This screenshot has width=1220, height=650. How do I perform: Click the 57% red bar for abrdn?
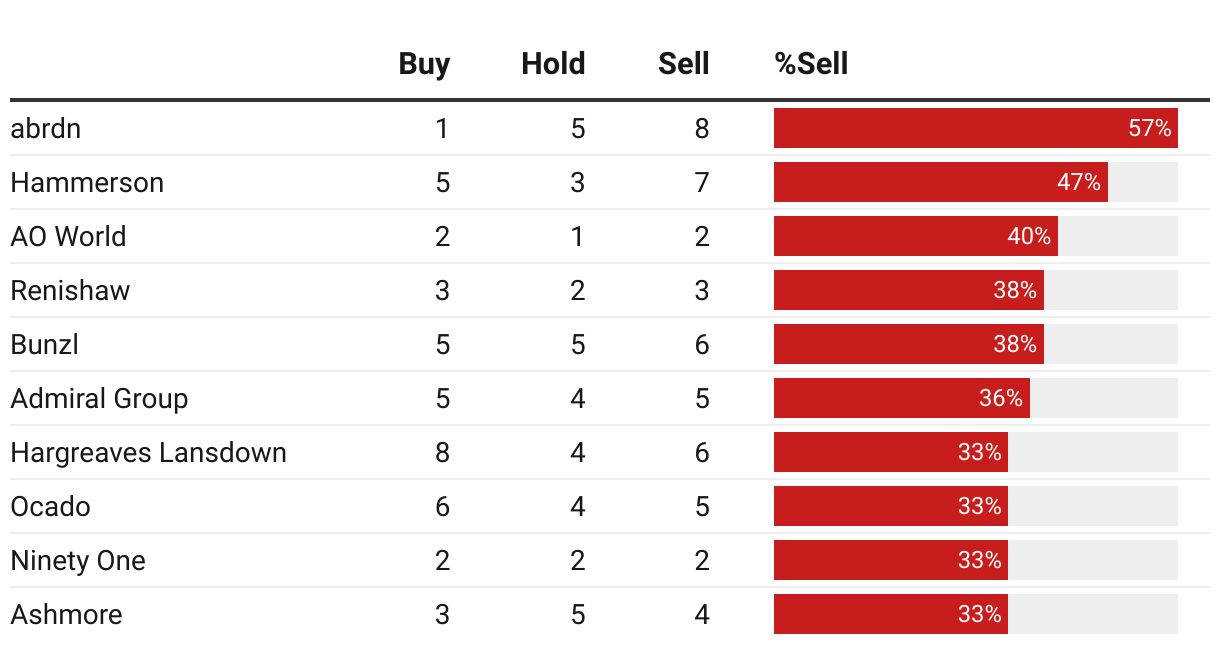click(976, 128)
